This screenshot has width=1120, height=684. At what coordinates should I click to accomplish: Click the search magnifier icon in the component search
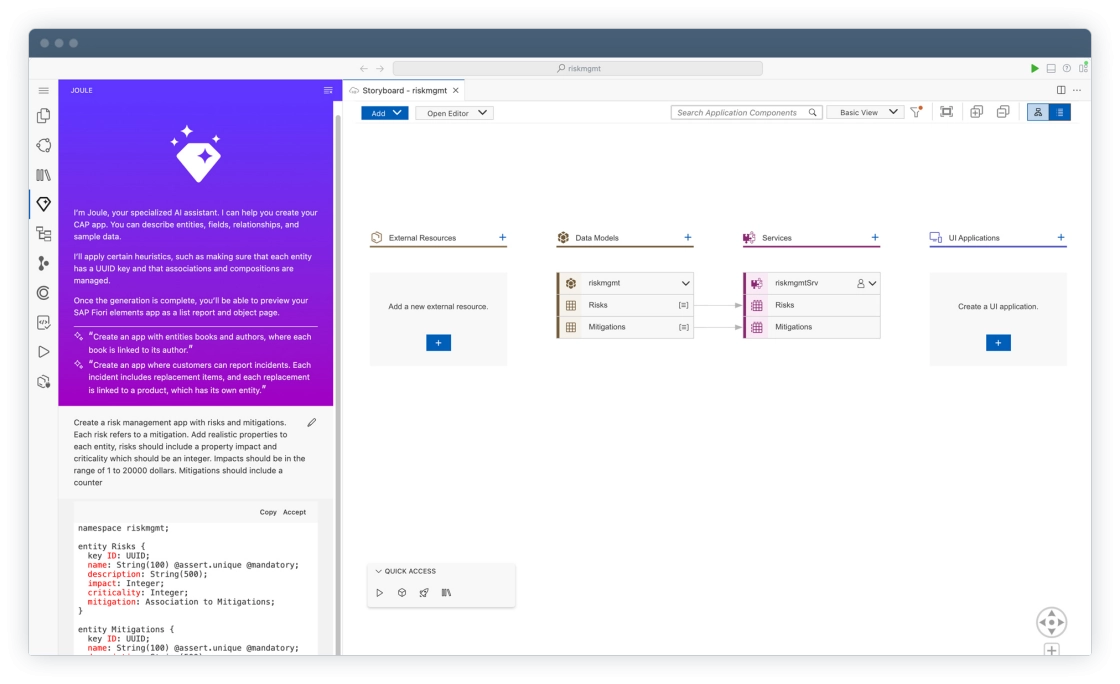[x=812, y=113]
